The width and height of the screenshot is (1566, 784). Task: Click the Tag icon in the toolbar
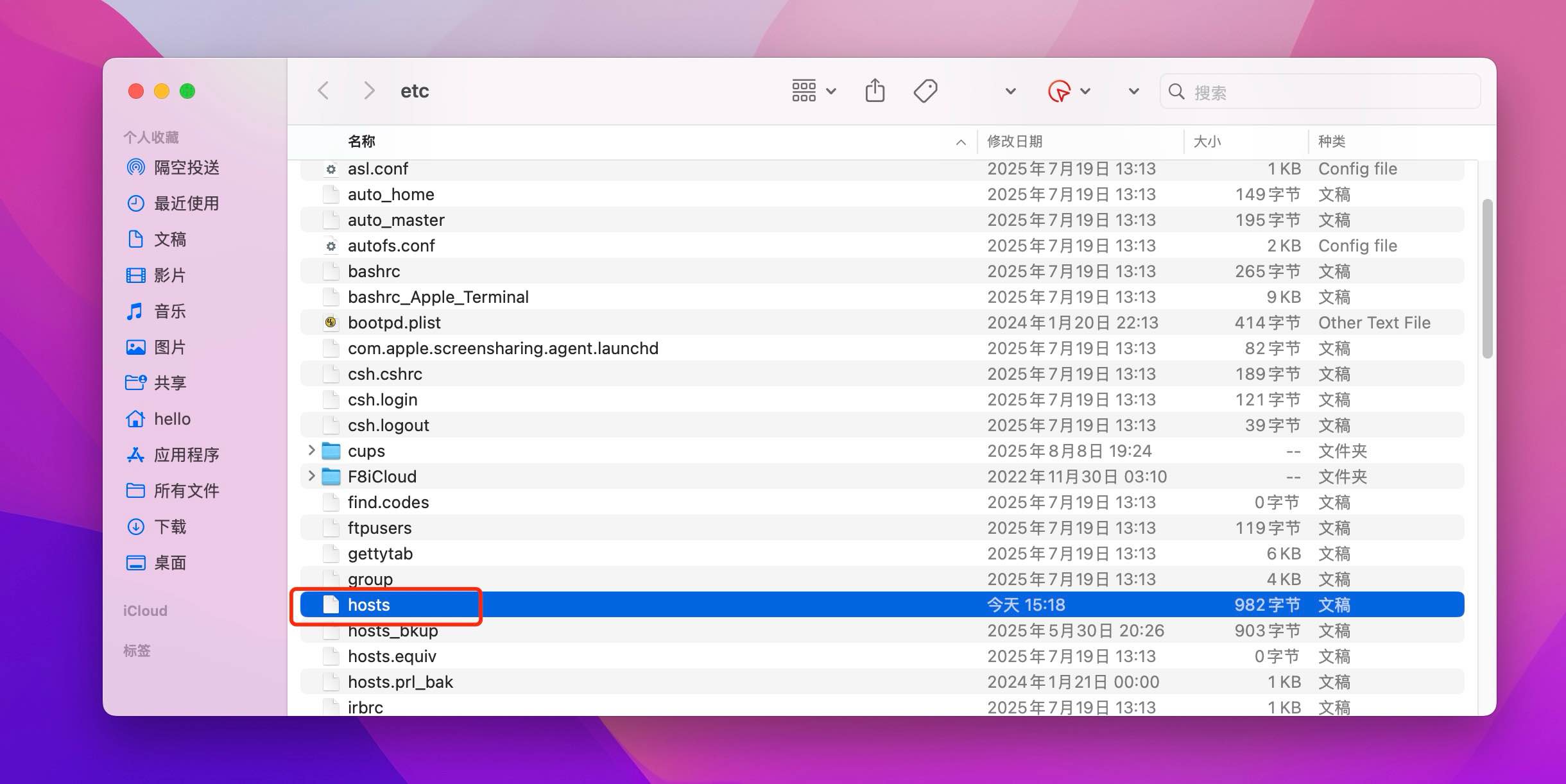924,90
